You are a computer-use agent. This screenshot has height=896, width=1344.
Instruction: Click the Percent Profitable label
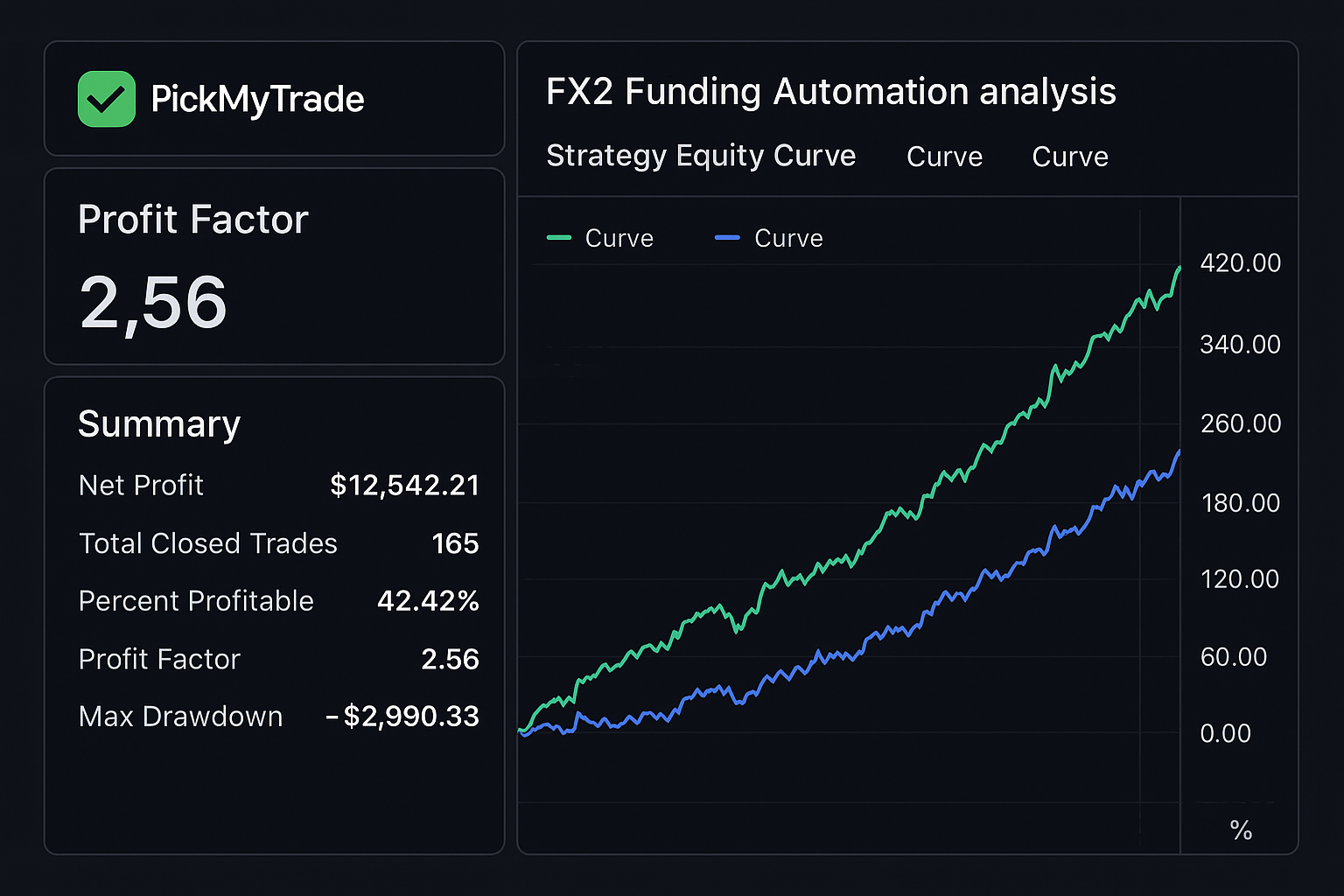coord(196,601)
